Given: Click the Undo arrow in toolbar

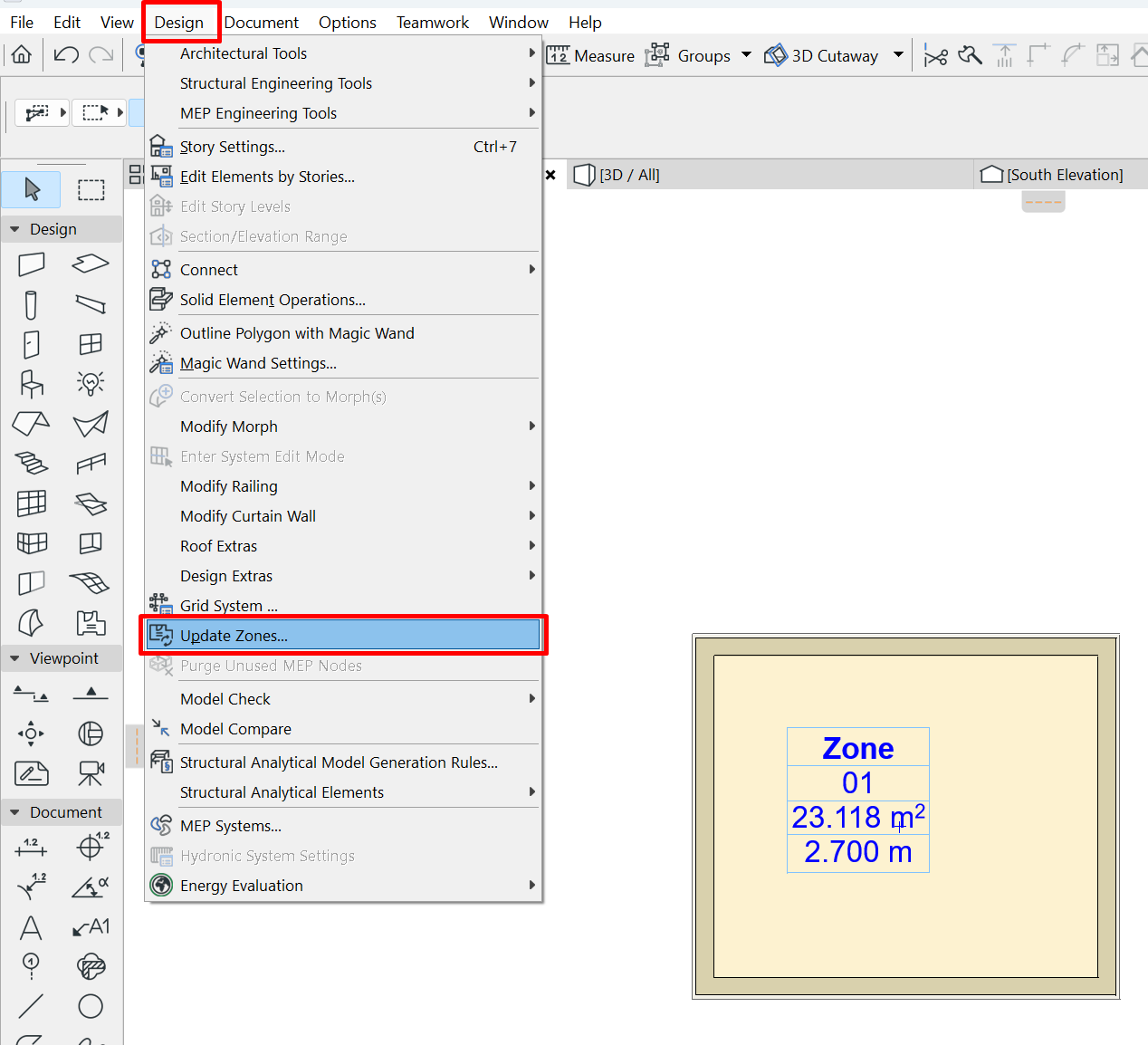Looking at the screenshot, I should tap(66, 55).
